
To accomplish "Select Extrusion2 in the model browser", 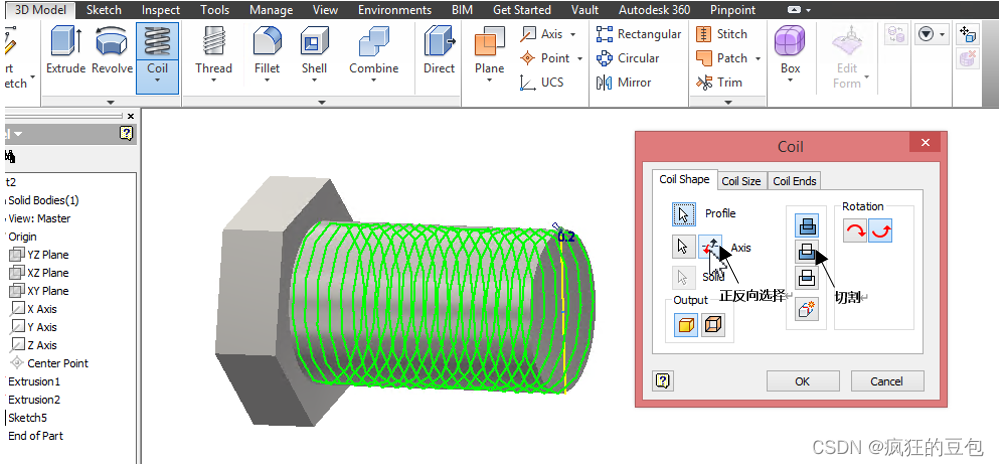I will click(x=35, y=399).
